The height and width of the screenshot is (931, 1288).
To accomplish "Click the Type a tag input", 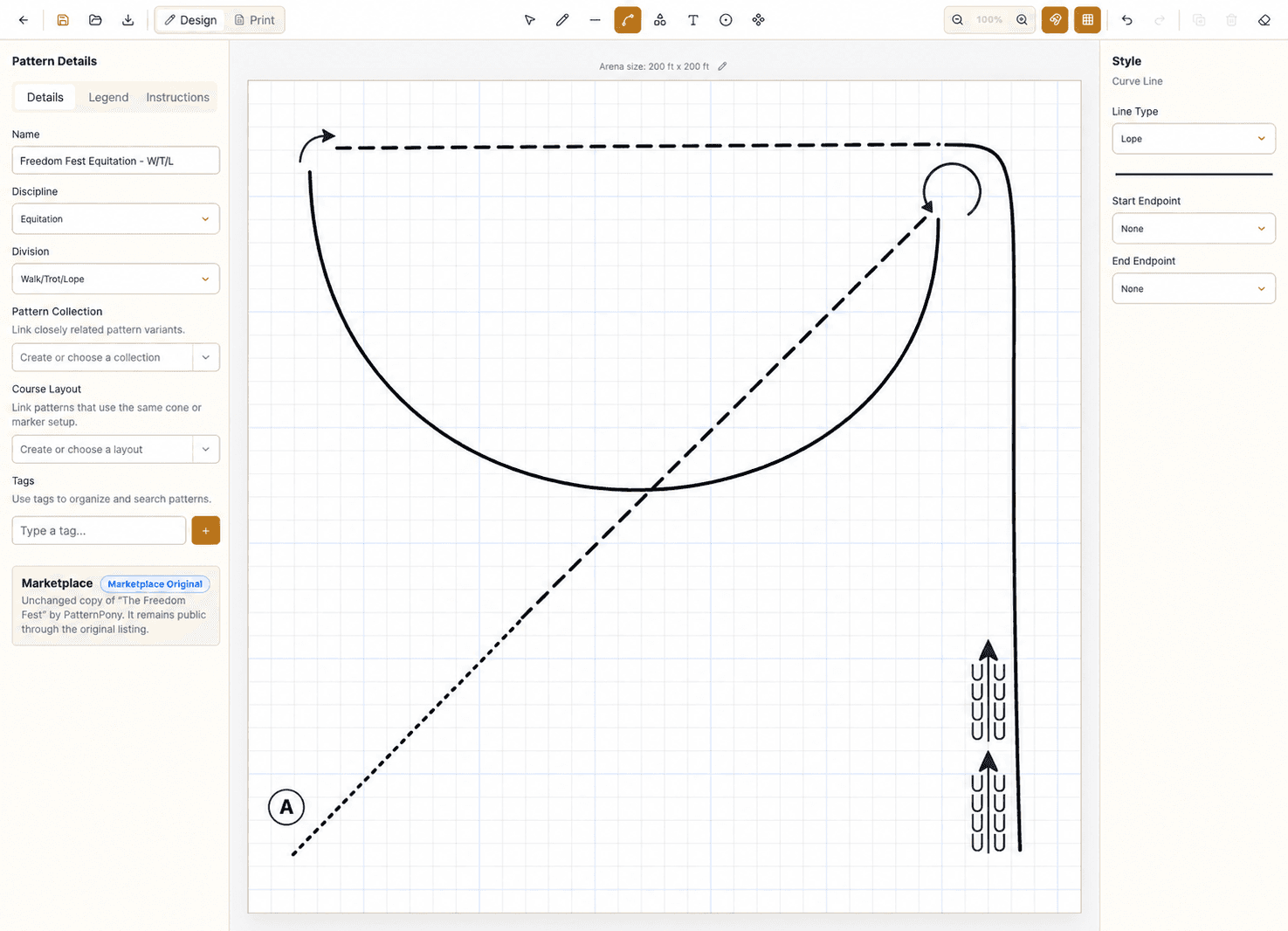I will 99,531.
